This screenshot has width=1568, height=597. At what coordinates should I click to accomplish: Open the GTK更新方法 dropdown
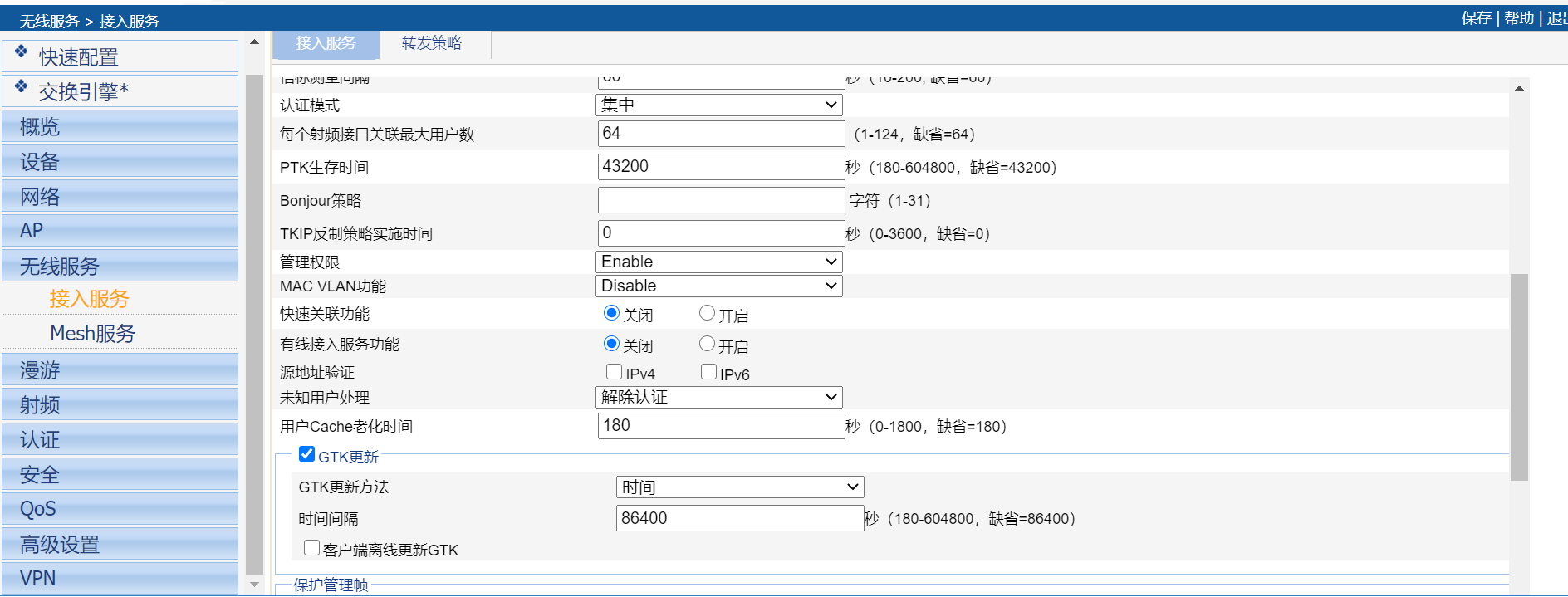click(x=740, y=487)
